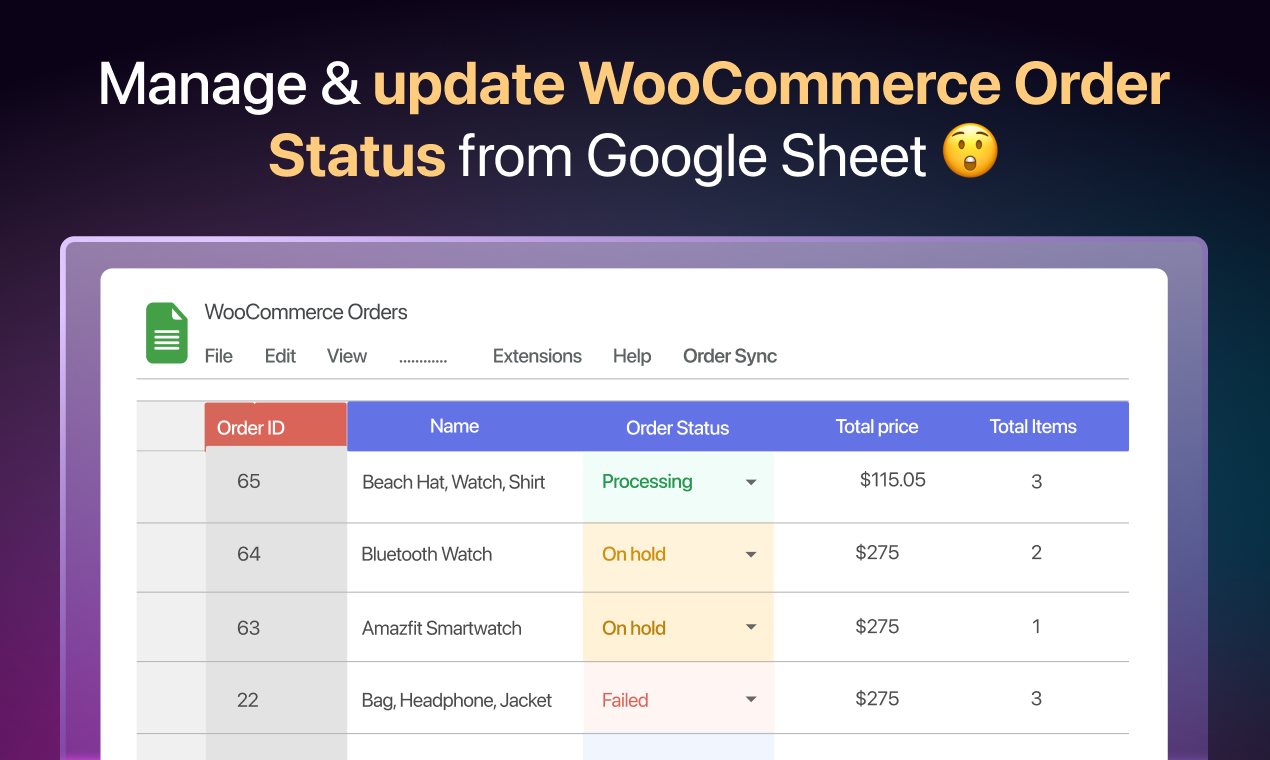Select the Total price column header

click(877, 426)
